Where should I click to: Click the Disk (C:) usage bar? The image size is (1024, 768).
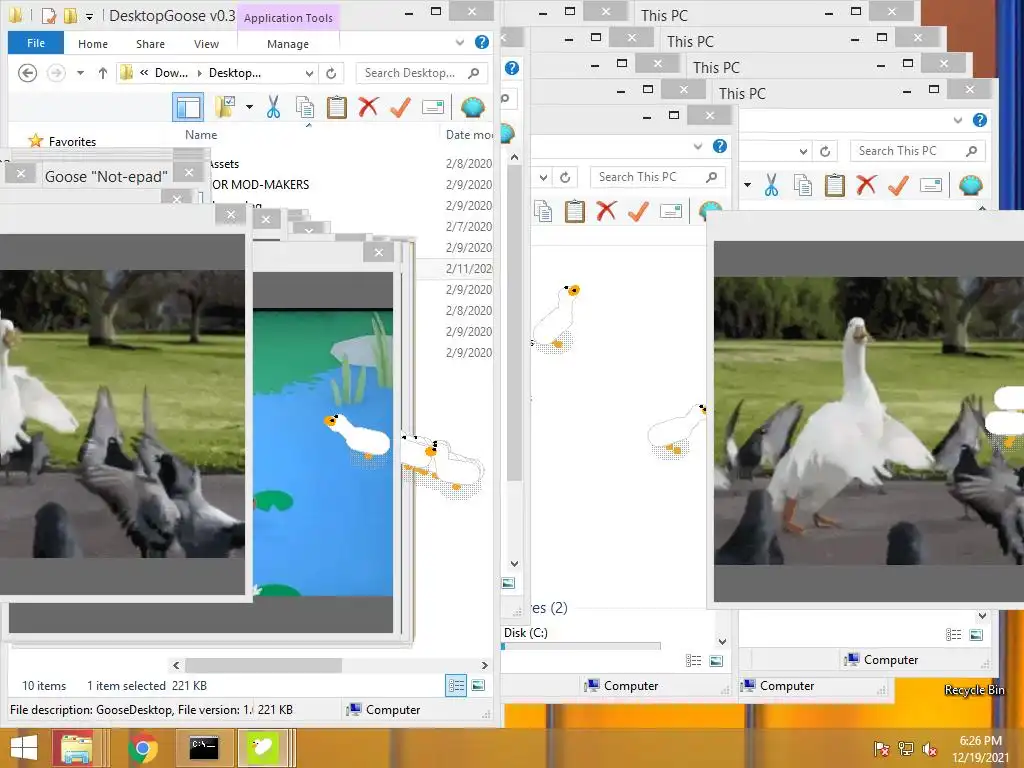coord(581,646)
